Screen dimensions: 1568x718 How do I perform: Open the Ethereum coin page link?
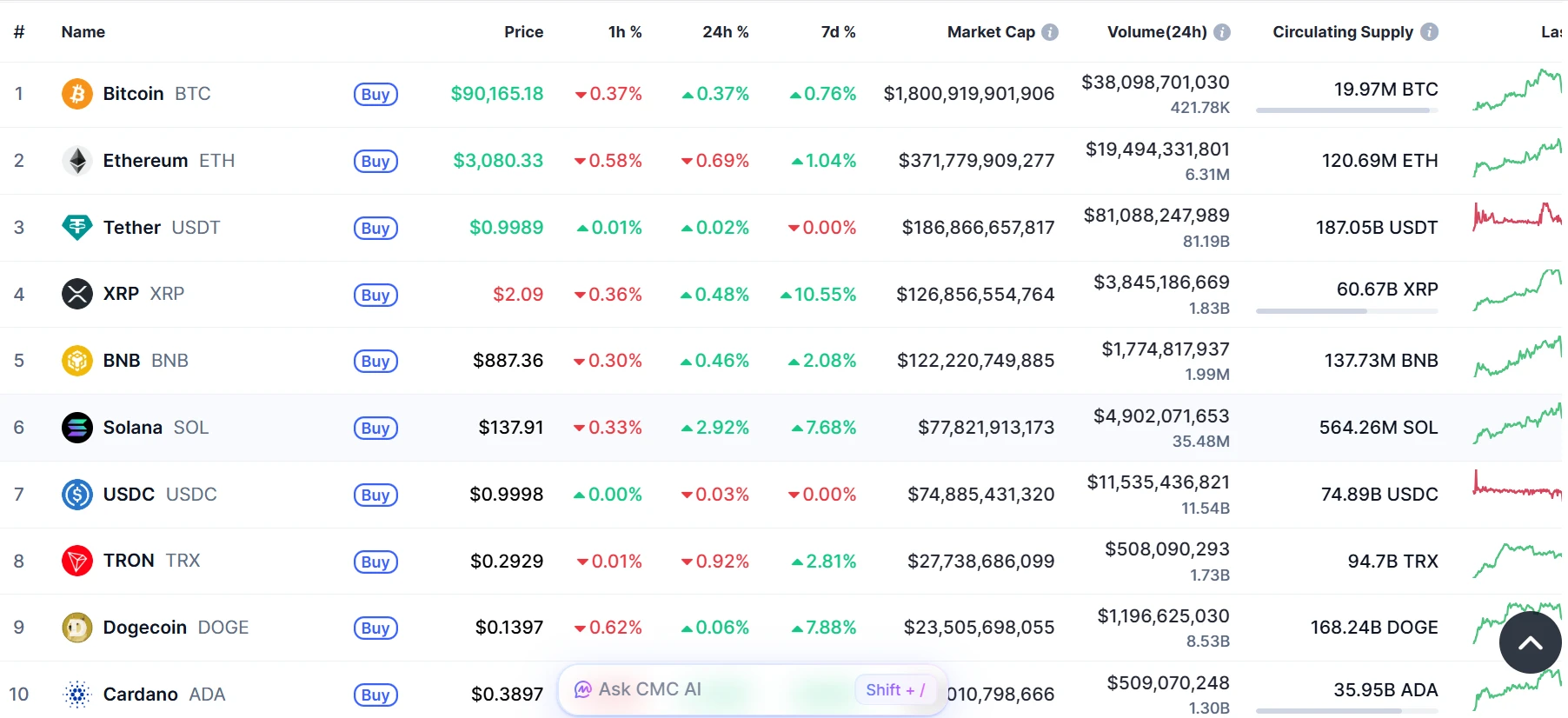tap(145, 160)
